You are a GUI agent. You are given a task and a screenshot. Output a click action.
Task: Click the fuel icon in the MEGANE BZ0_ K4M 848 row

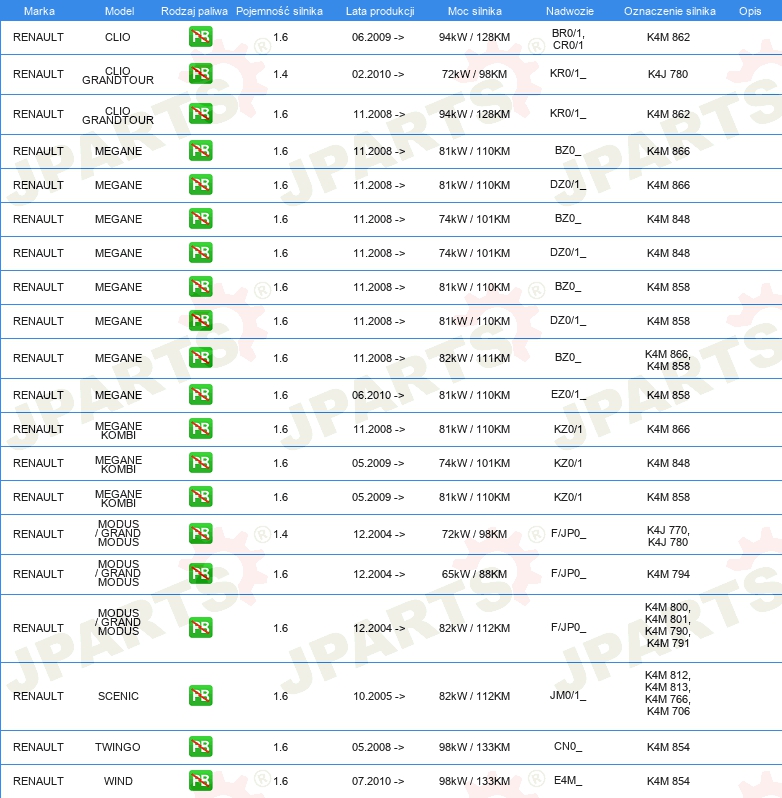click(x=200, y=219)
